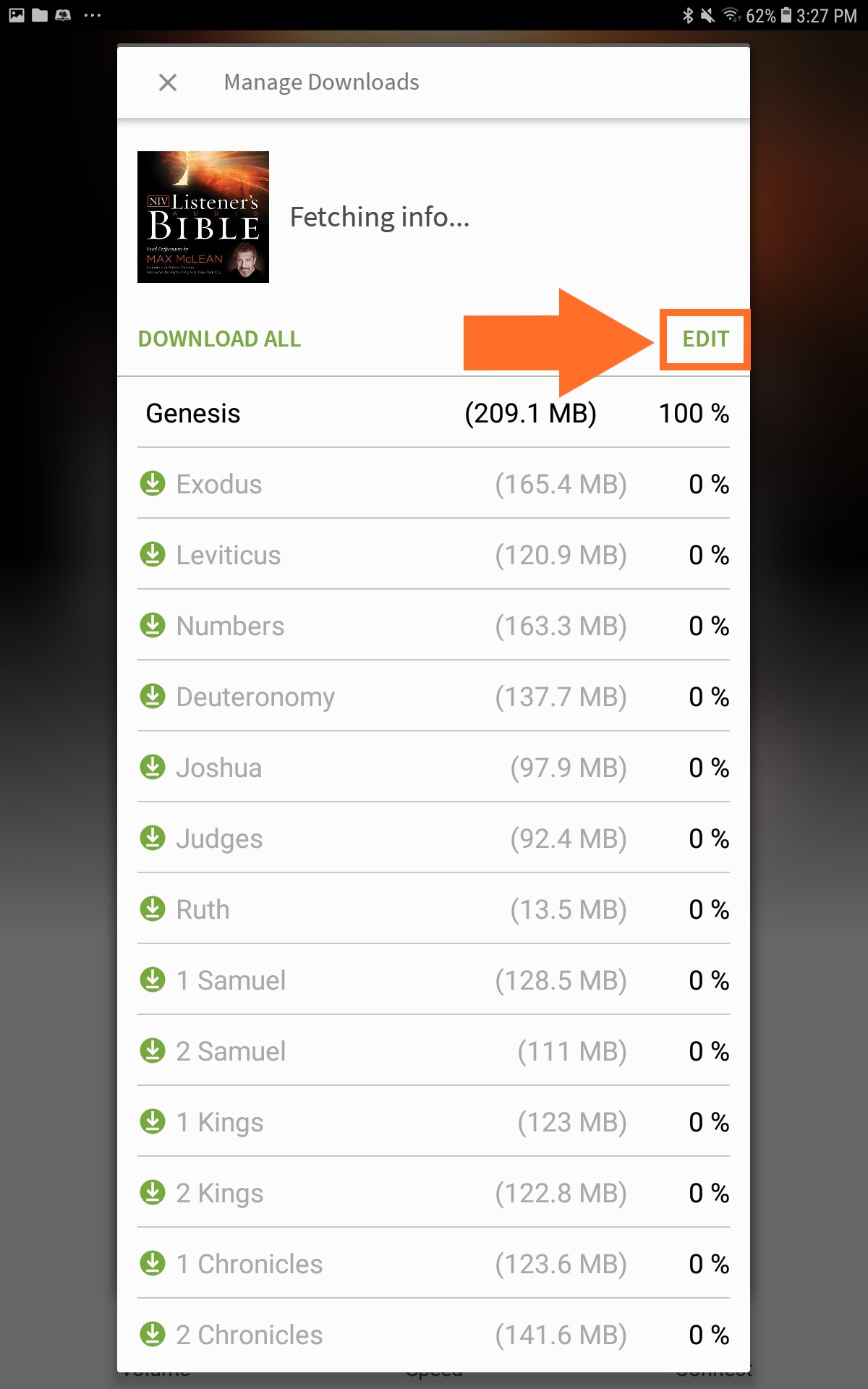Download Joshua using its green icon
Screen dimensions: 868x1389
pos(153,767)
